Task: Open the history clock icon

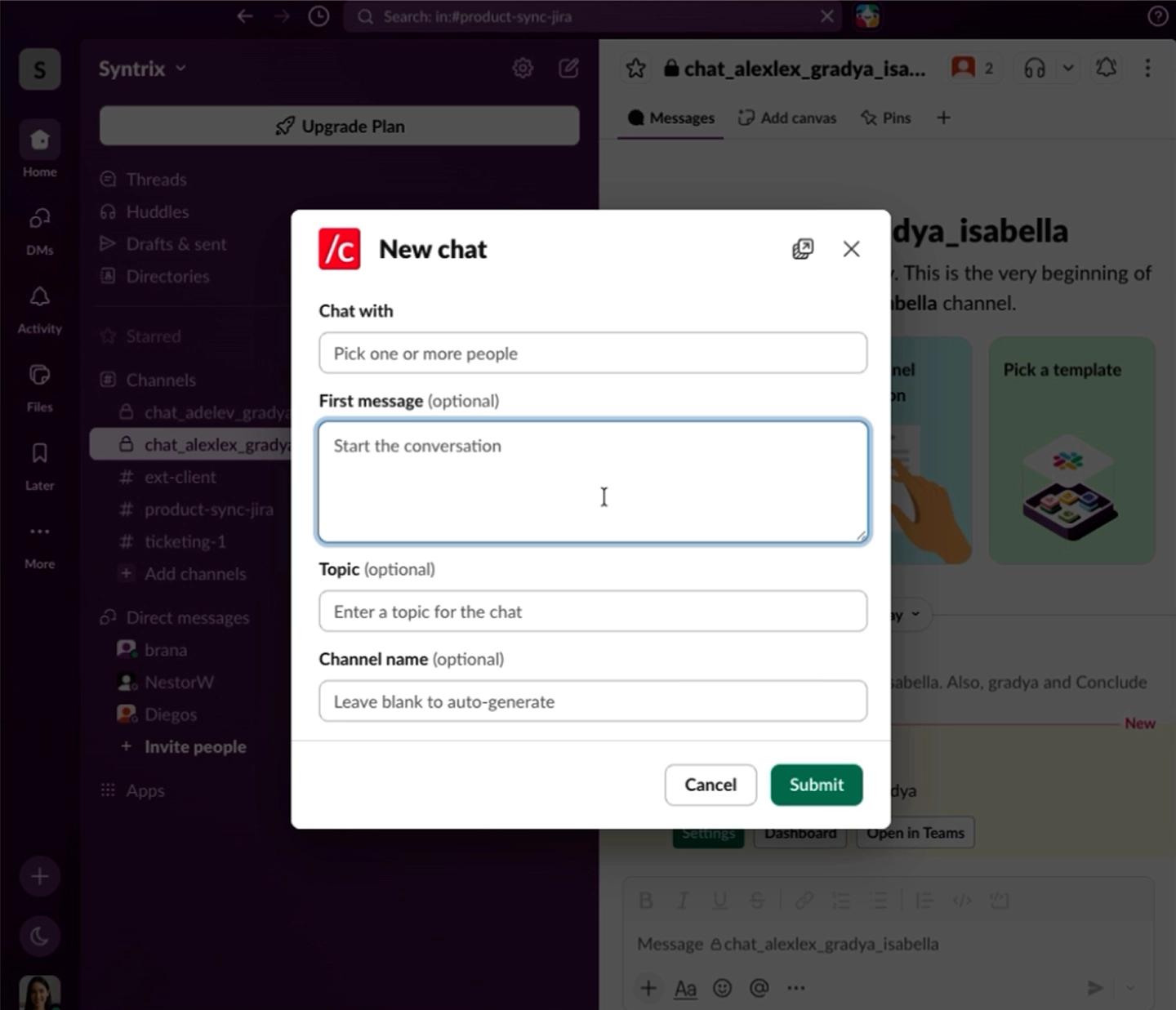Action: click(318, 16)
